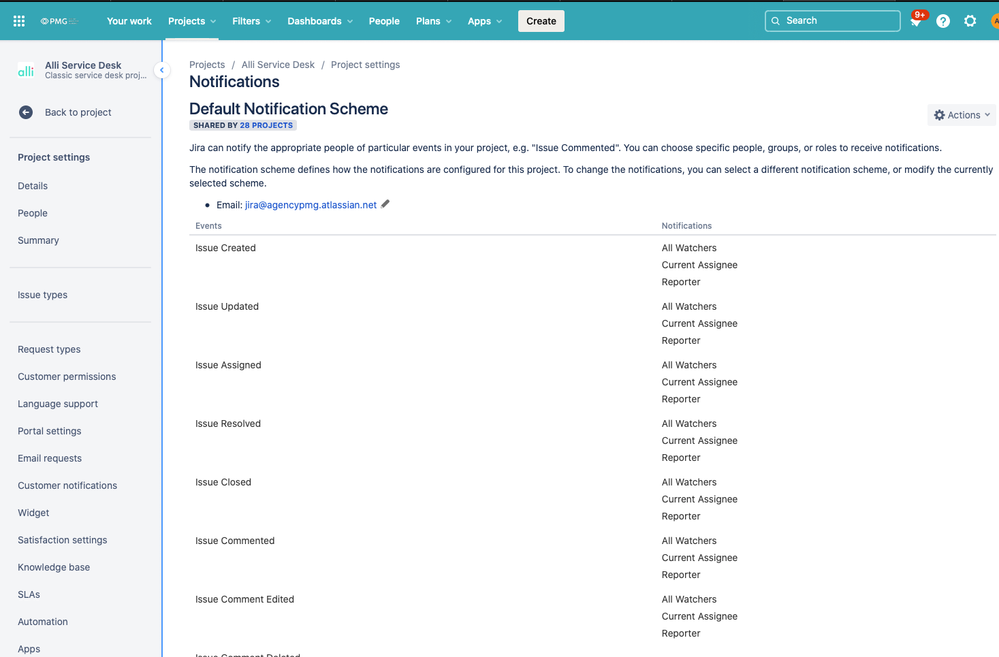Click All Watchers for Issue Created
The width and height of the screenshot is (999, 657).
689,248
